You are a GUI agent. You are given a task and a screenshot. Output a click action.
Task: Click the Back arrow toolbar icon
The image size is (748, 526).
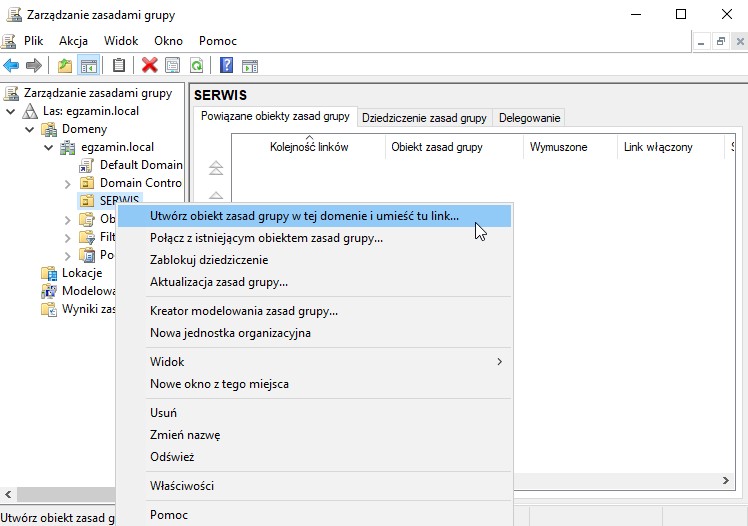coord(11,66)
